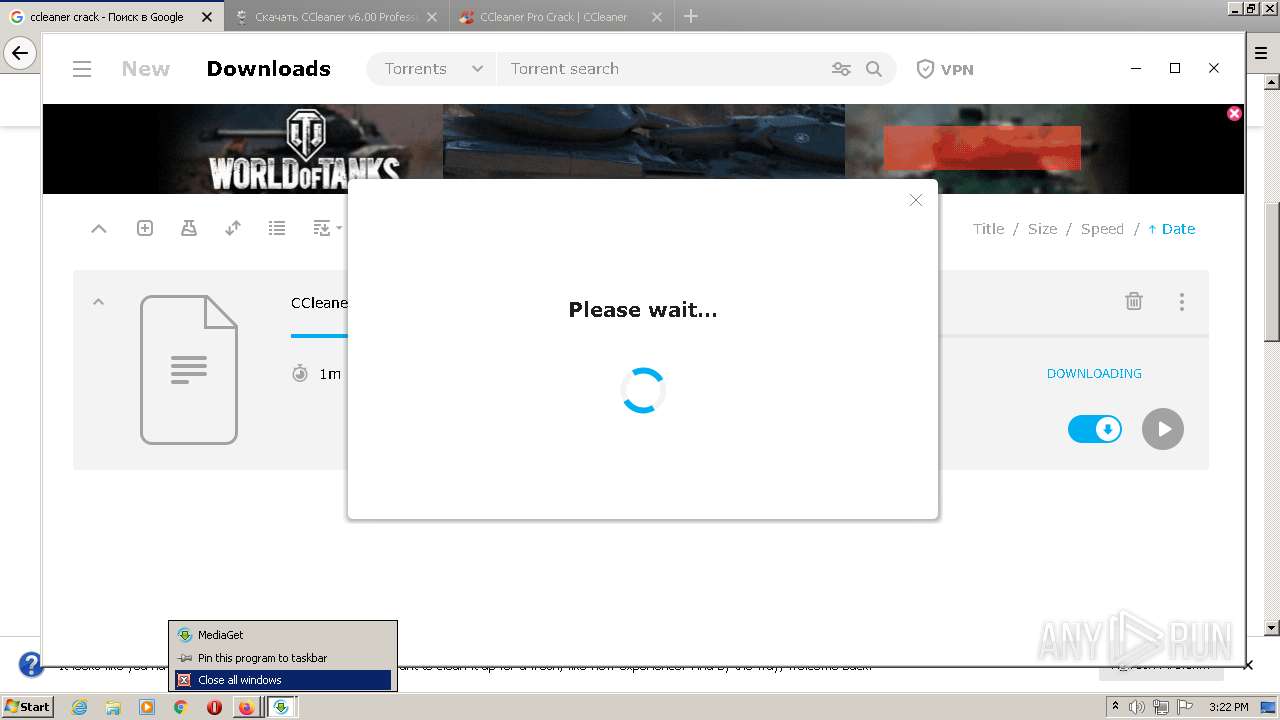
Task: Click the up-down arrows priority icon
Action: tap(233, 228)
